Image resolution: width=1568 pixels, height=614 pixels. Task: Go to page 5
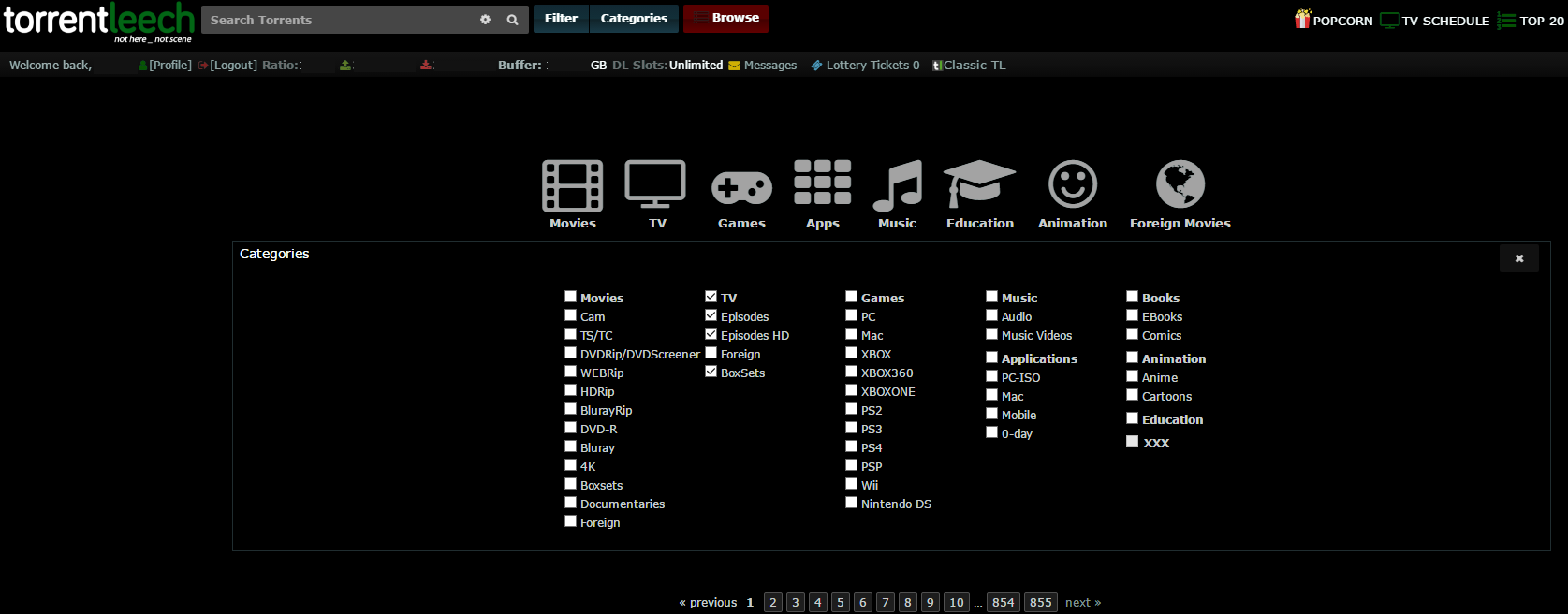click(841, 602)
